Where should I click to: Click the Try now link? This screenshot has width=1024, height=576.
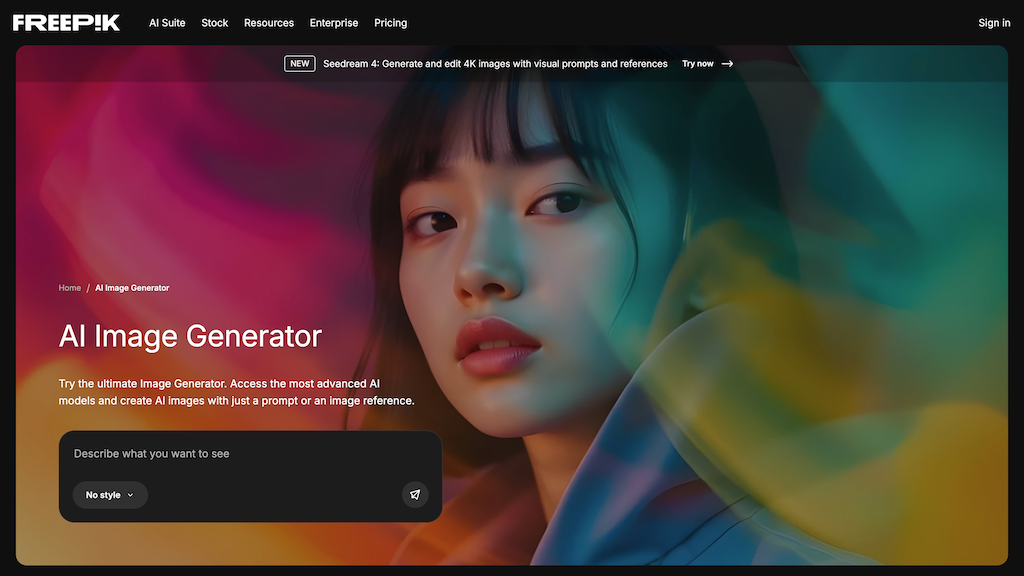[x=697, y=63]
